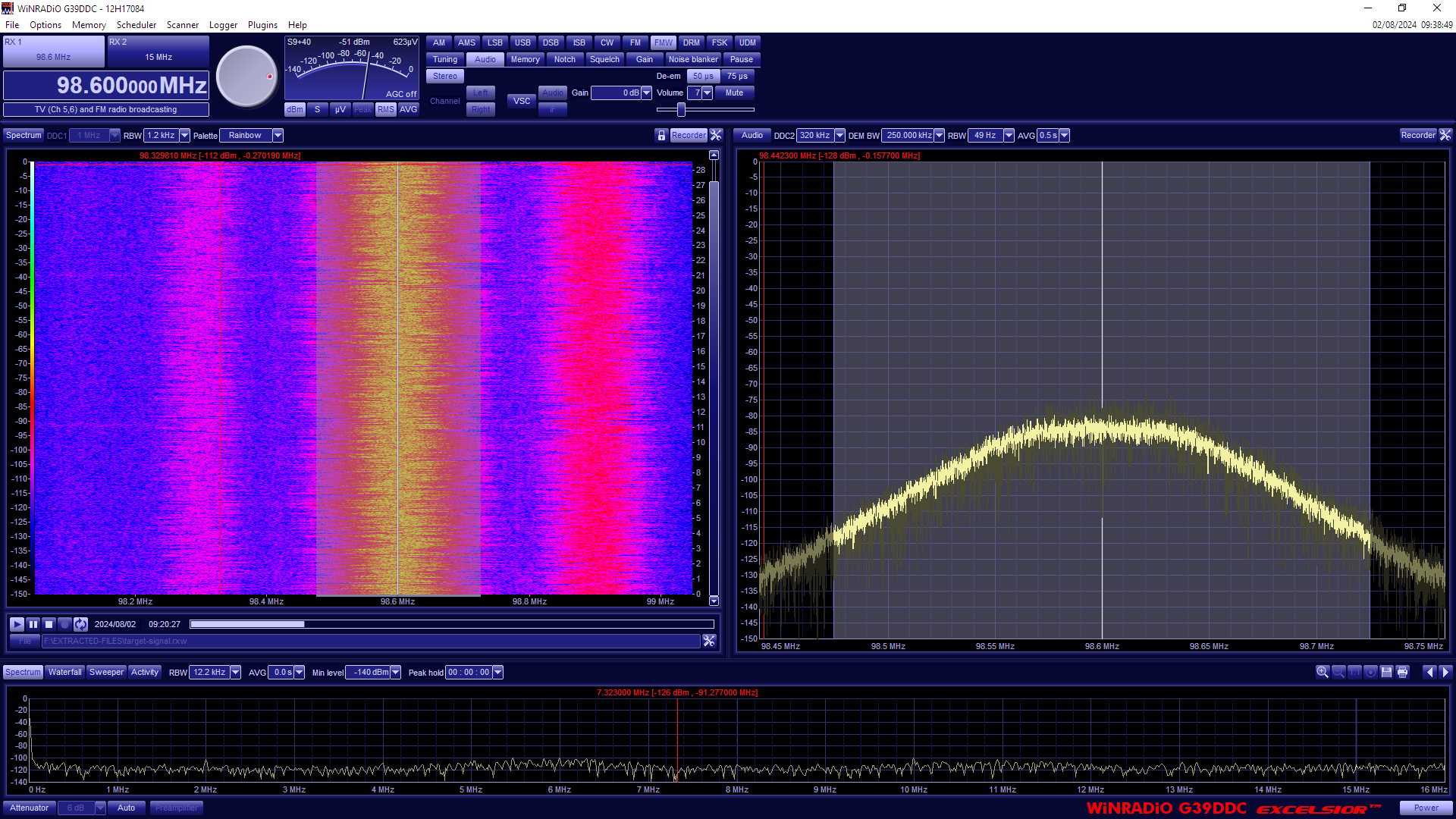Print the wideband spectrum with printer icon
Screen dimensions: 1456x819
click(1402, 672)
